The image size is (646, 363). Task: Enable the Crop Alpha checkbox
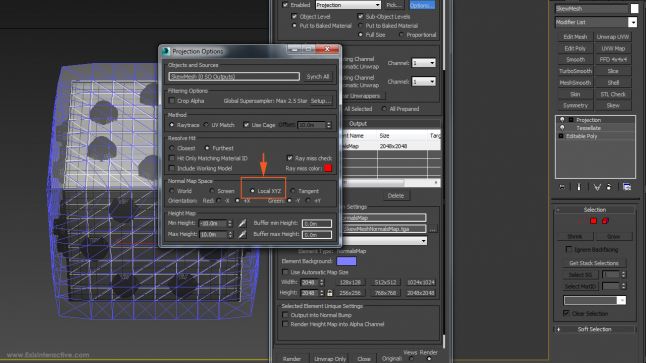coord(172,101)
